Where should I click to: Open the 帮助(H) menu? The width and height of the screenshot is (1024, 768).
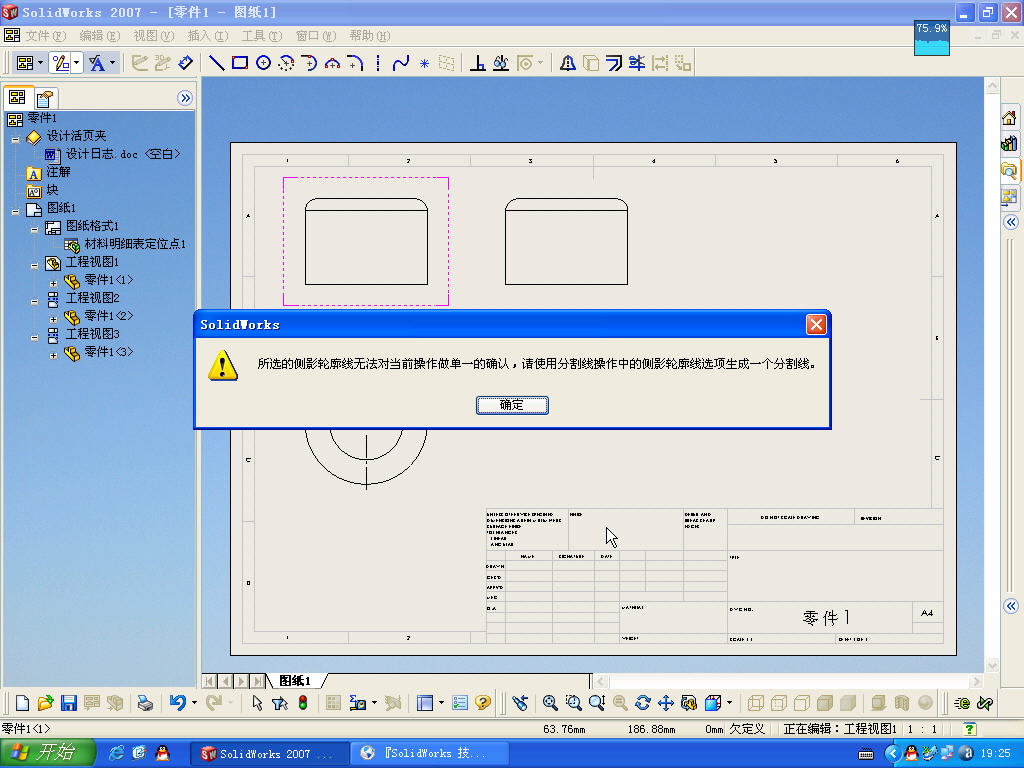click(x=369, y=35)
